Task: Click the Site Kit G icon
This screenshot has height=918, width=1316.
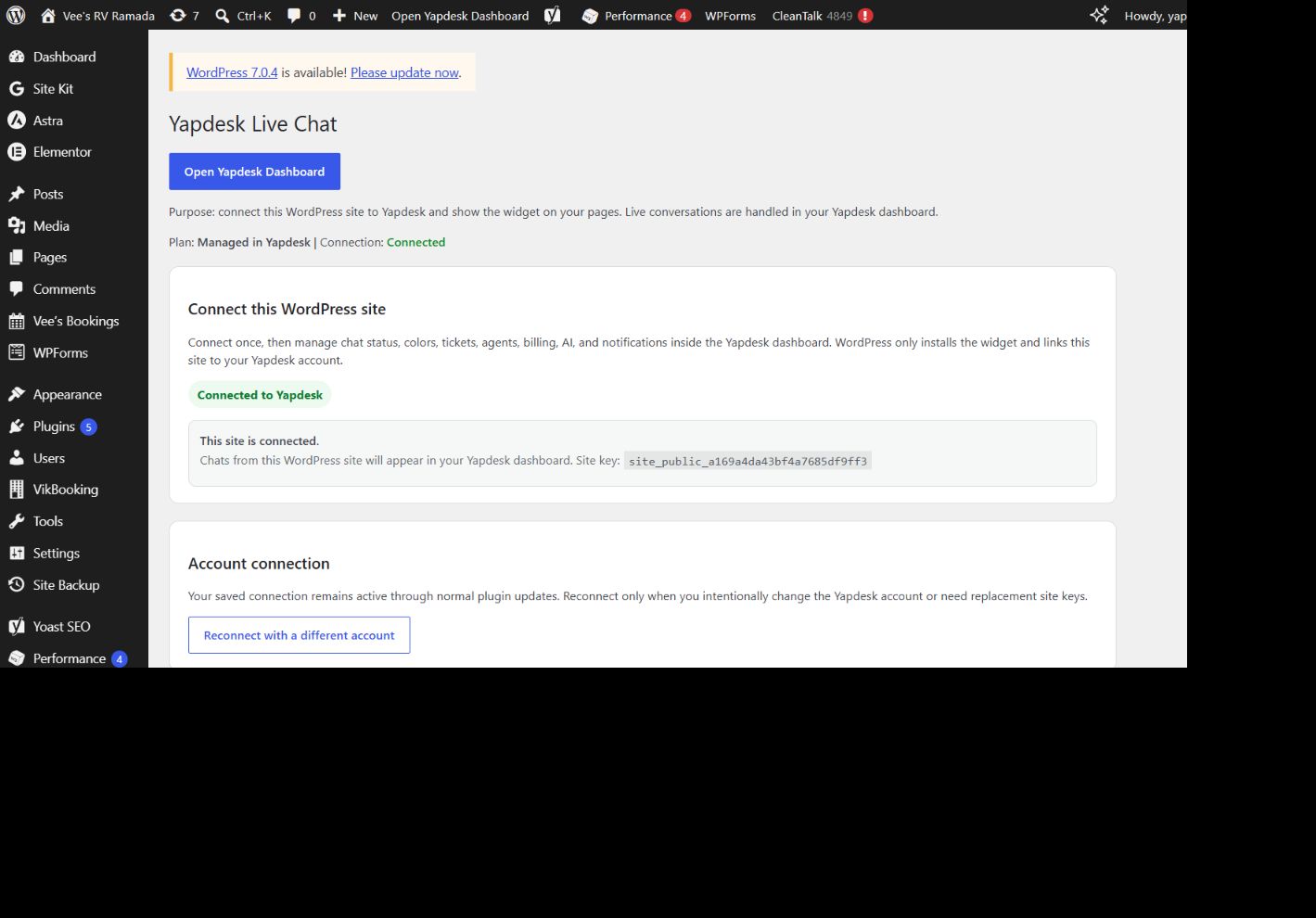Action: click(x=17, y=89)
